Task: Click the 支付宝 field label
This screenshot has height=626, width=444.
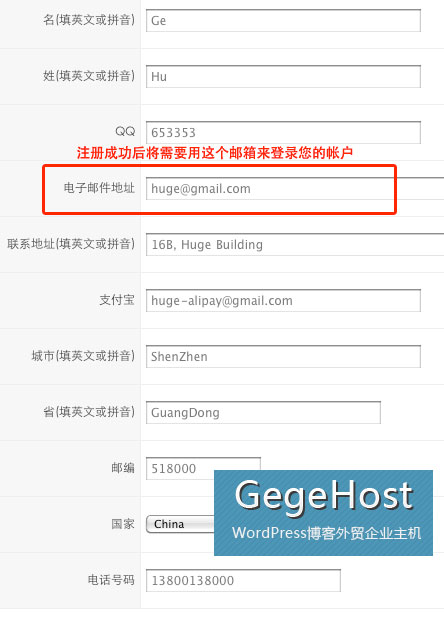Action: (117, 300)
